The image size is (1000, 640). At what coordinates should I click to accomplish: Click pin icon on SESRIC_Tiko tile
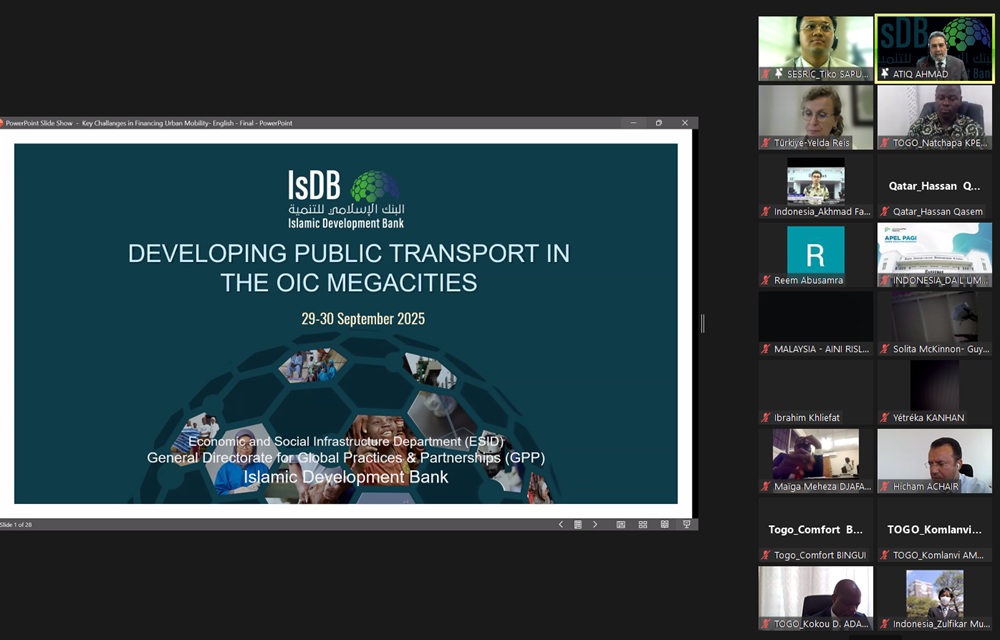click(x=766, y=74)
